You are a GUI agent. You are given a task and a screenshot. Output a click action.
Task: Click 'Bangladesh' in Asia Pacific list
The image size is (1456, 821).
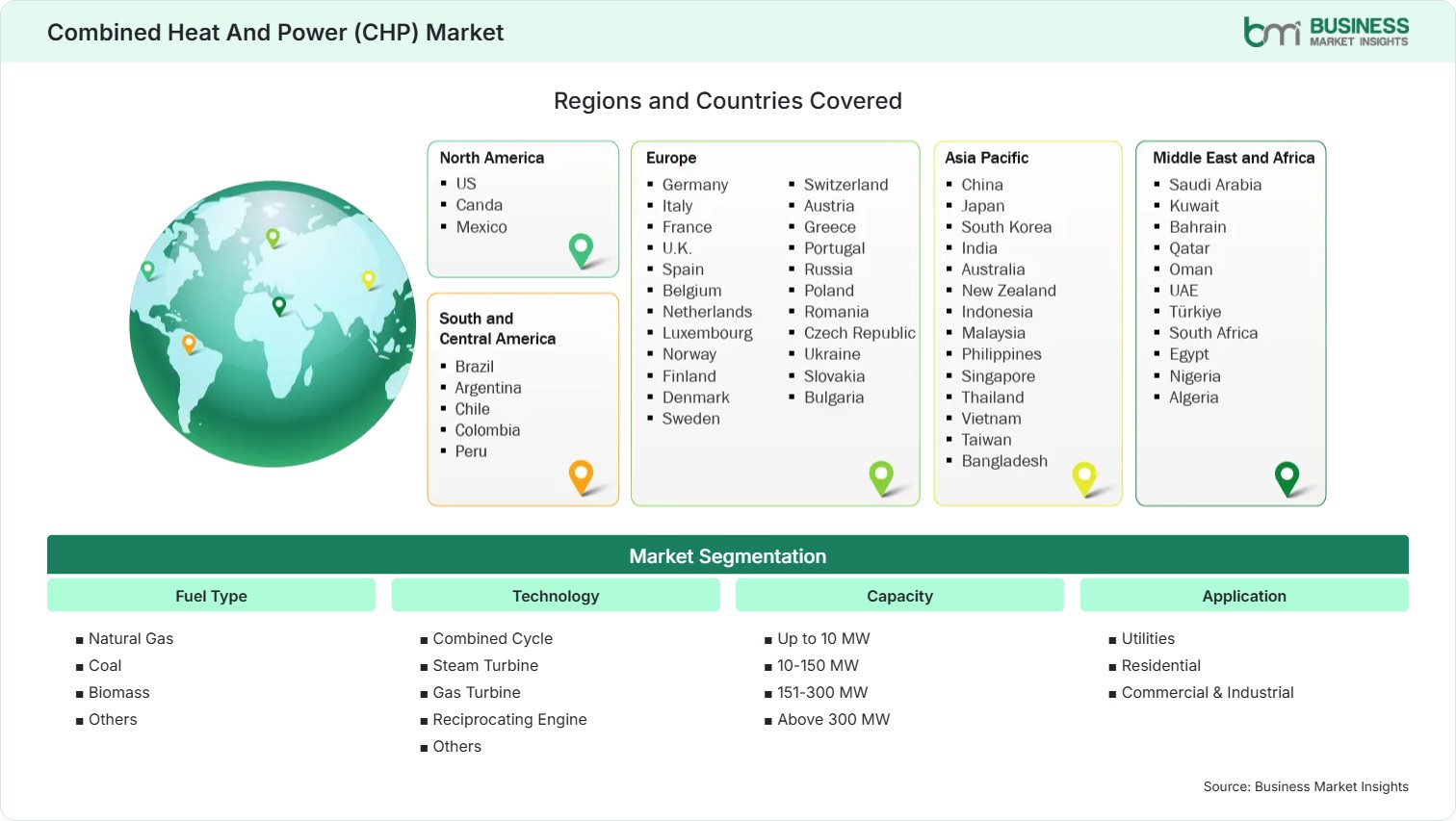click(x=1004, y=461)
